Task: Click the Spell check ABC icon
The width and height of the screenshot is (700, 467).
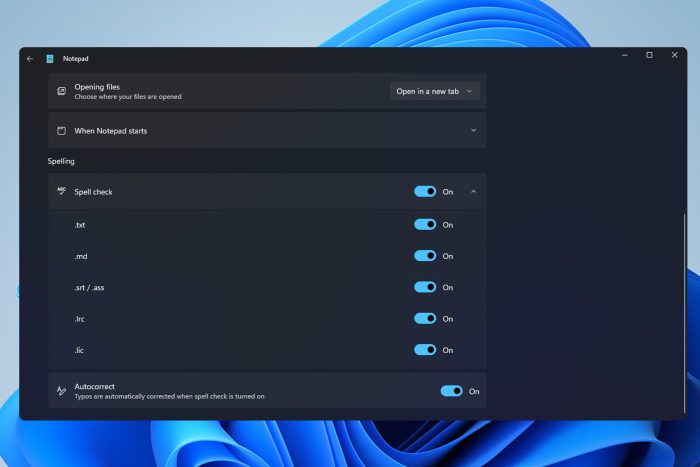Action: 62,191
